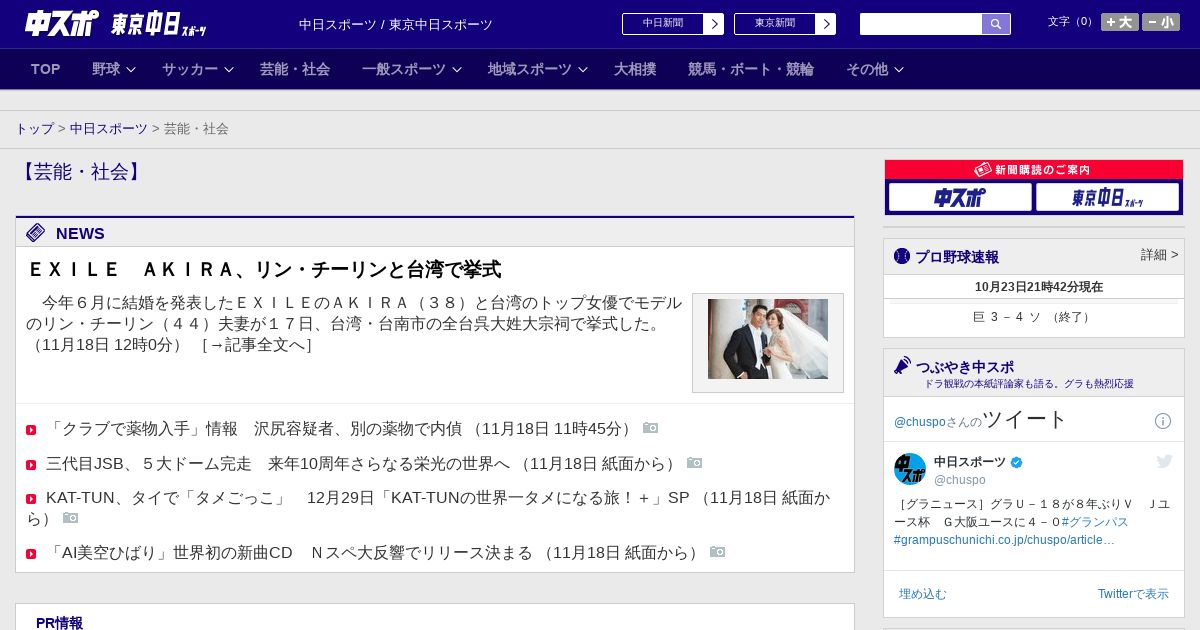
Task: Click 東京中日スポーツ subscription banner button
Action: click(1107, 197)
